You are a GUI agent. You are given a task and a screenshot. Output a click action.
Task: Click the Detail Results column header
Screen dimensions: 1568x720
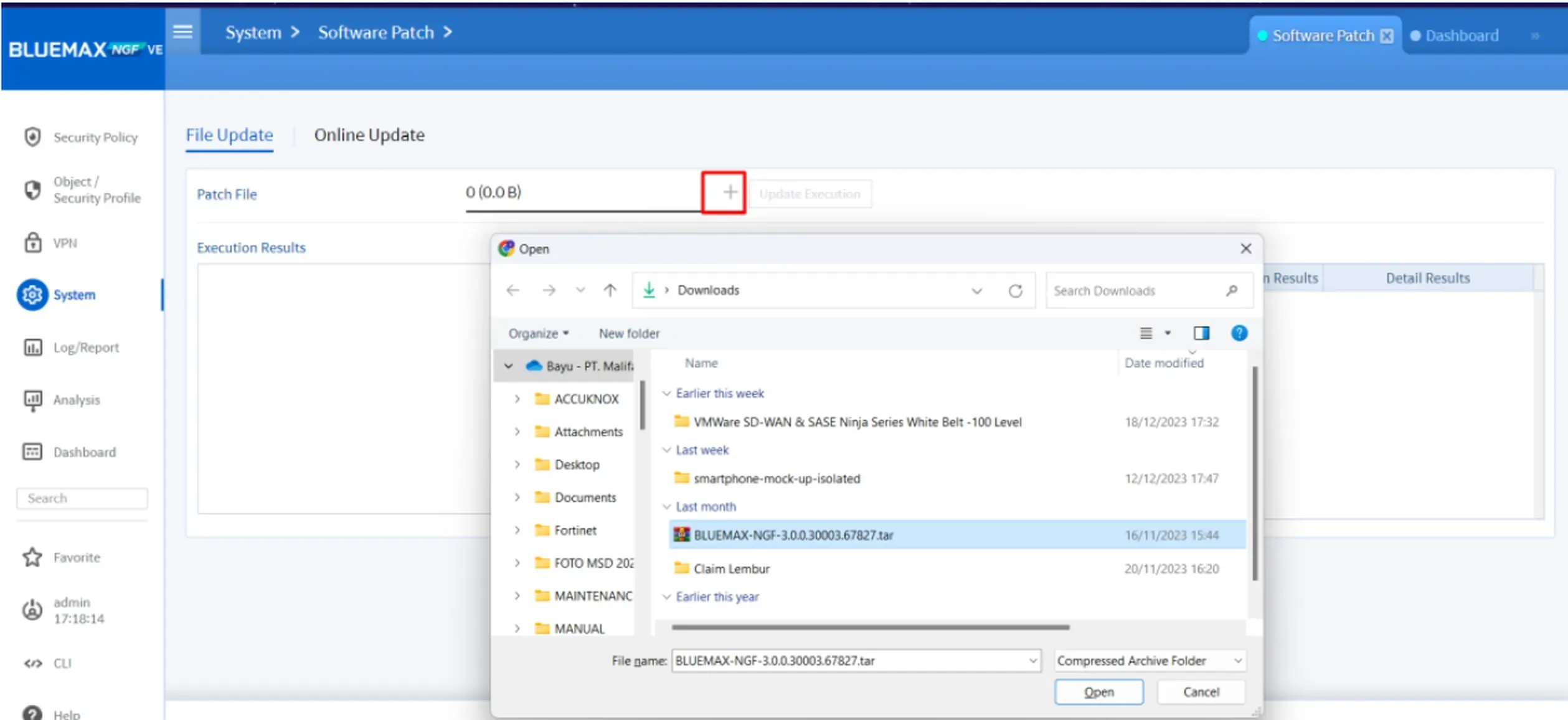click(1427, 278)
